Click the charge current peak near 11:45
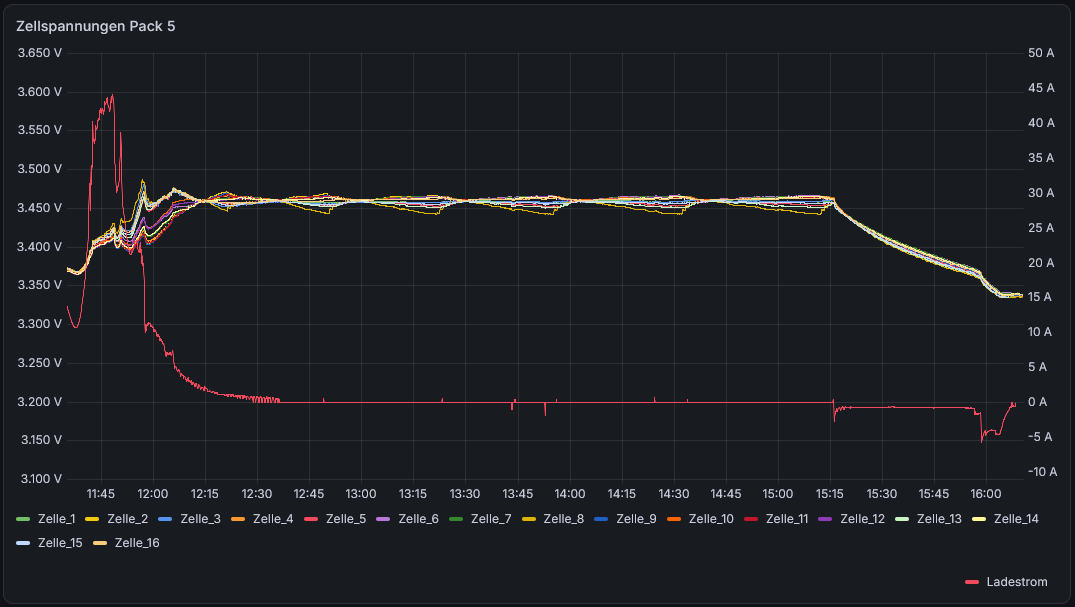Image resolution: width=1075 pixels, height=607 pixels. coord(112,96)
